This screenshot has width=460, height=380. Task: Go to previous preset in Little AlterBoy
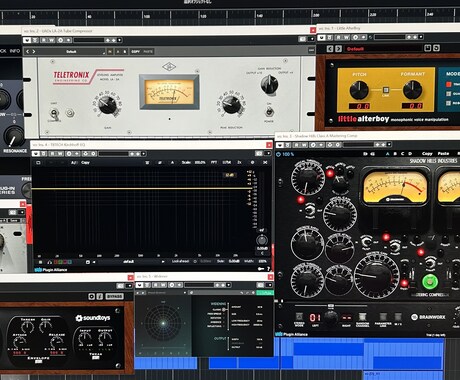click(330, 49)
